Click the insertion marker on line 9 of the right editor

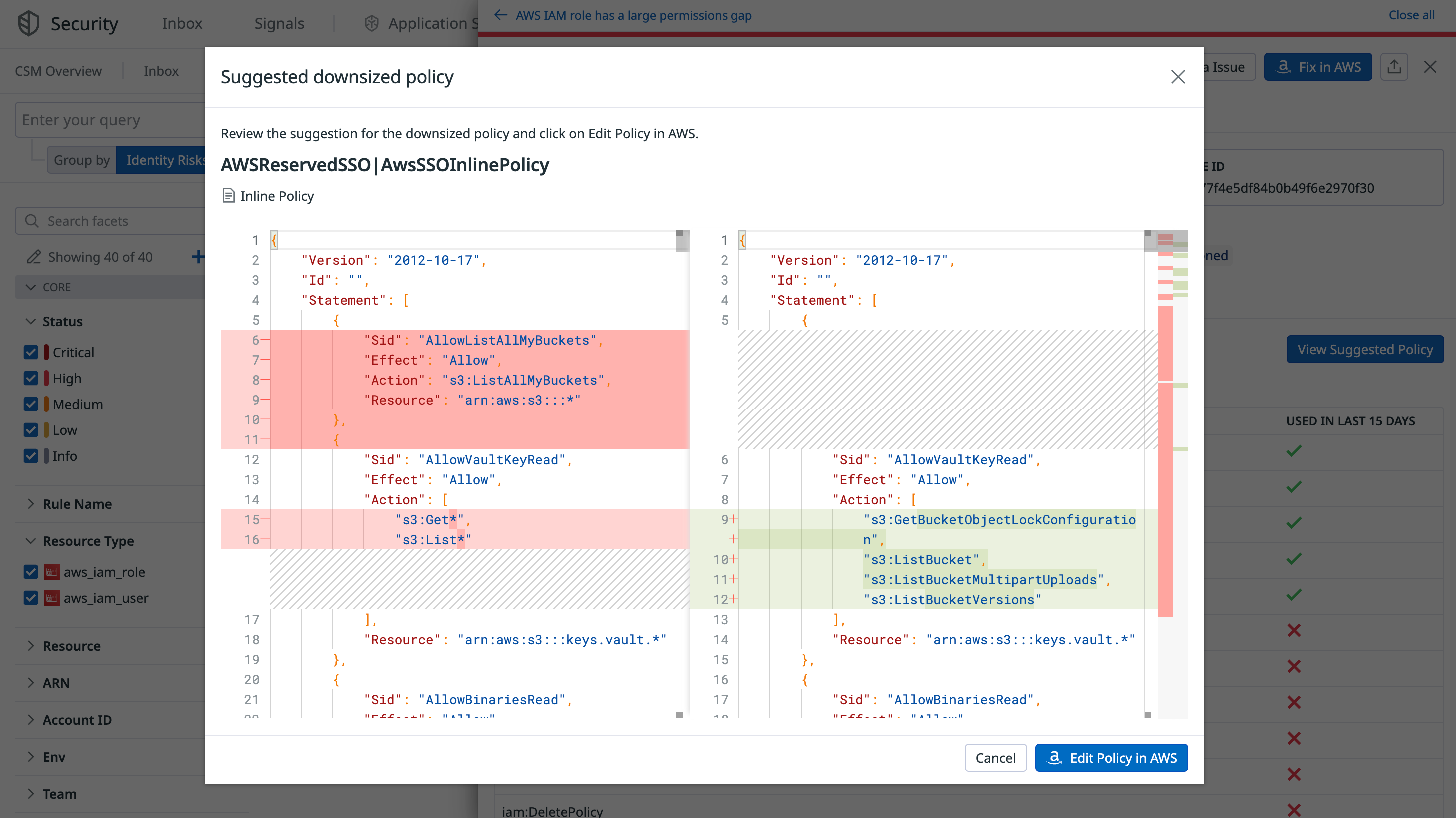(733, 520)
